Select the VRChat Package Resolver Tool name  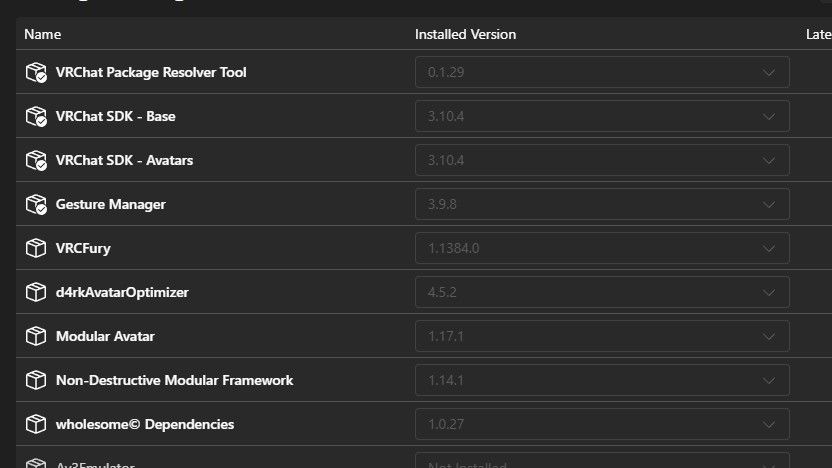point(151,72)
